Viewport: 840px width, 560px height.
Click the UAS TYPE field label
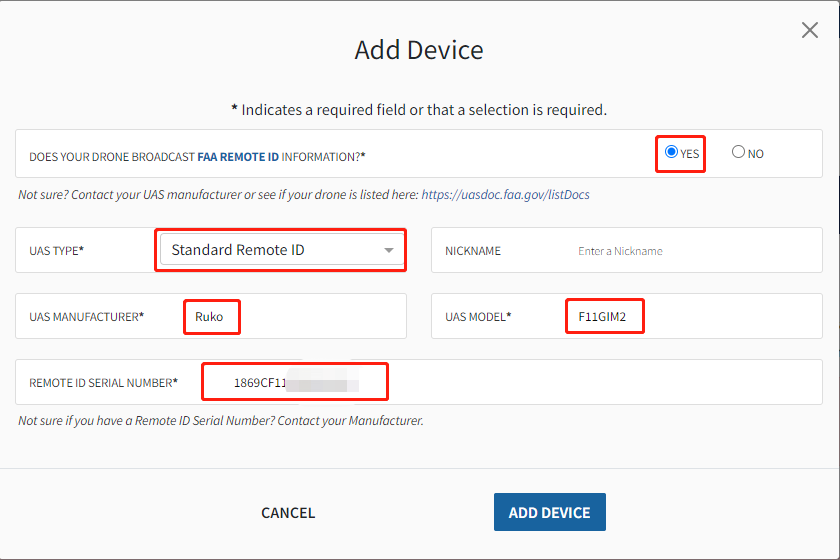57,251
